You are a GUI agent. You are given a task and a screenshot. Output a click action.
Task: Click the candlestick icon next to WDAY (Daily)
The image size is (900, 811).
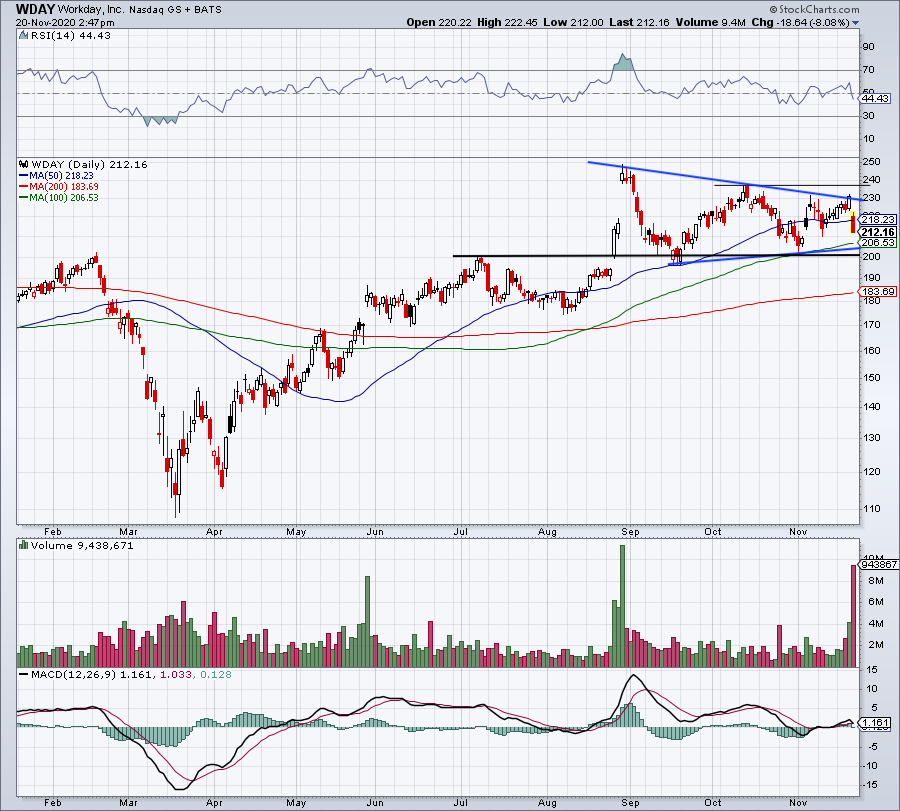tap(24, 165)
